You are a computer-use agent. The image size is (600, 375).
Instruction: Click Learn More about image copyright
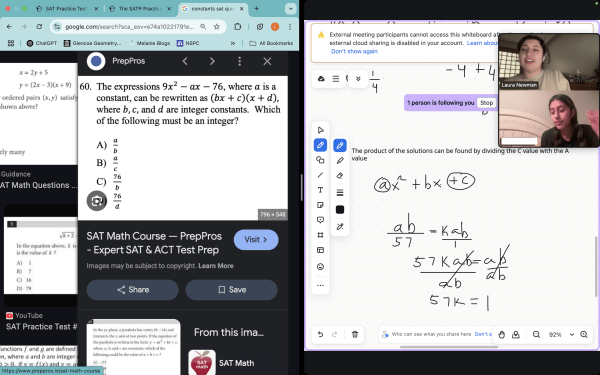pos(216,266)
